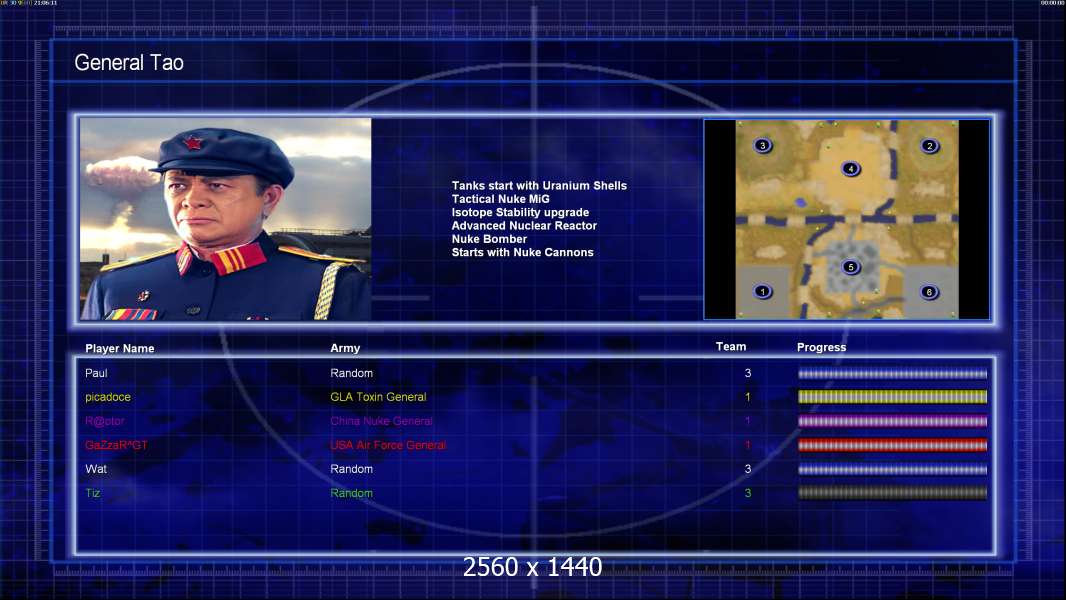The image size is (1066, 600).
Task: Click player name 'picadoce'
Action: pyautogui.click(x=108, y=397)
